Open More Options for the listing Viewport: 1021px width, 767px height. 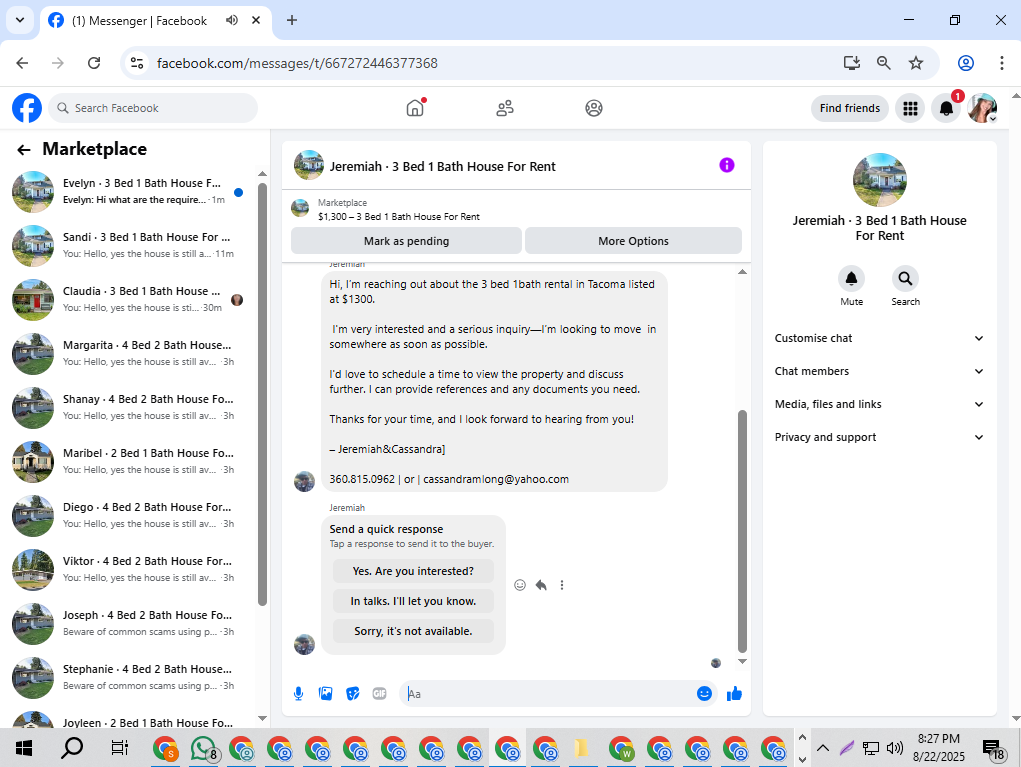click(x=633, y=241)
